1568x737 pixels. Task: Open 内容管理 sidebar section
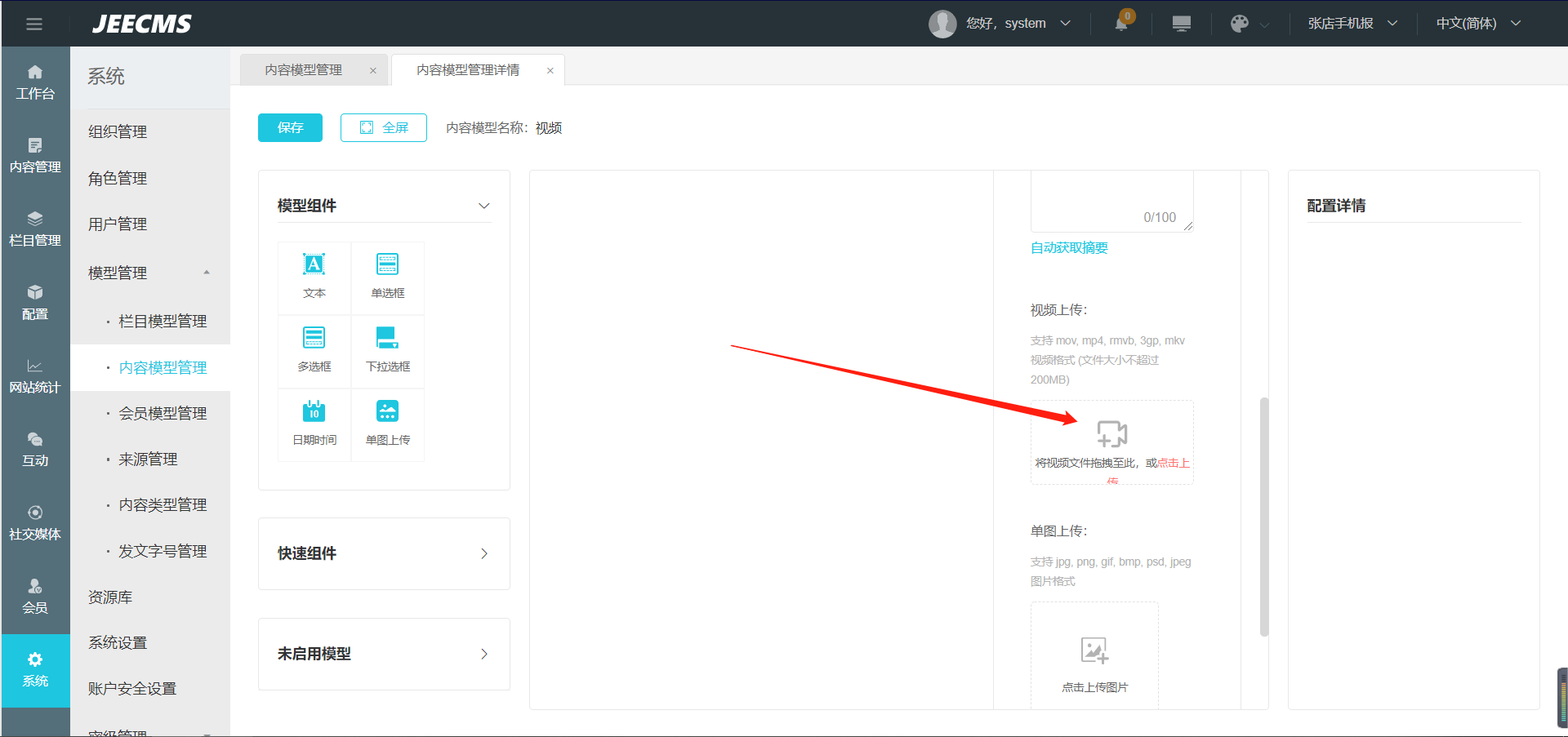coord(35,157)
